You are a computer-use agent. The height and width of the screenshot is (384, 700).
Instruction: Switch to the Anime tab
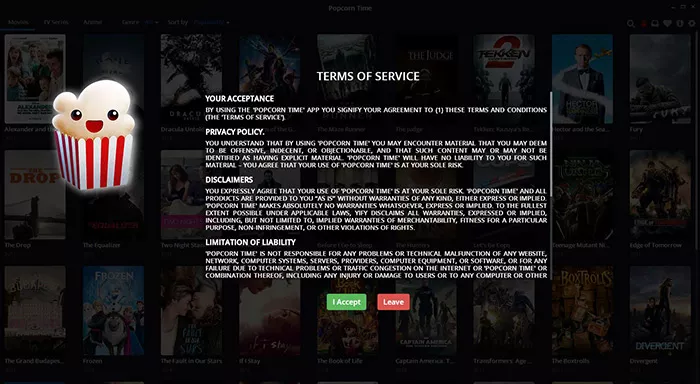pyautogui.click(x=92, y=22)
